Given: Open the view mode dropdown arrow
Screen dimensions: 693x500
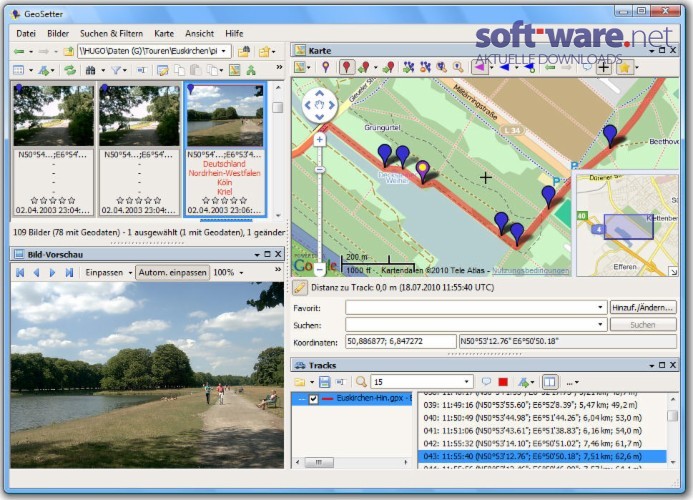Looking at the screenshot, I should tap(30, 70).
